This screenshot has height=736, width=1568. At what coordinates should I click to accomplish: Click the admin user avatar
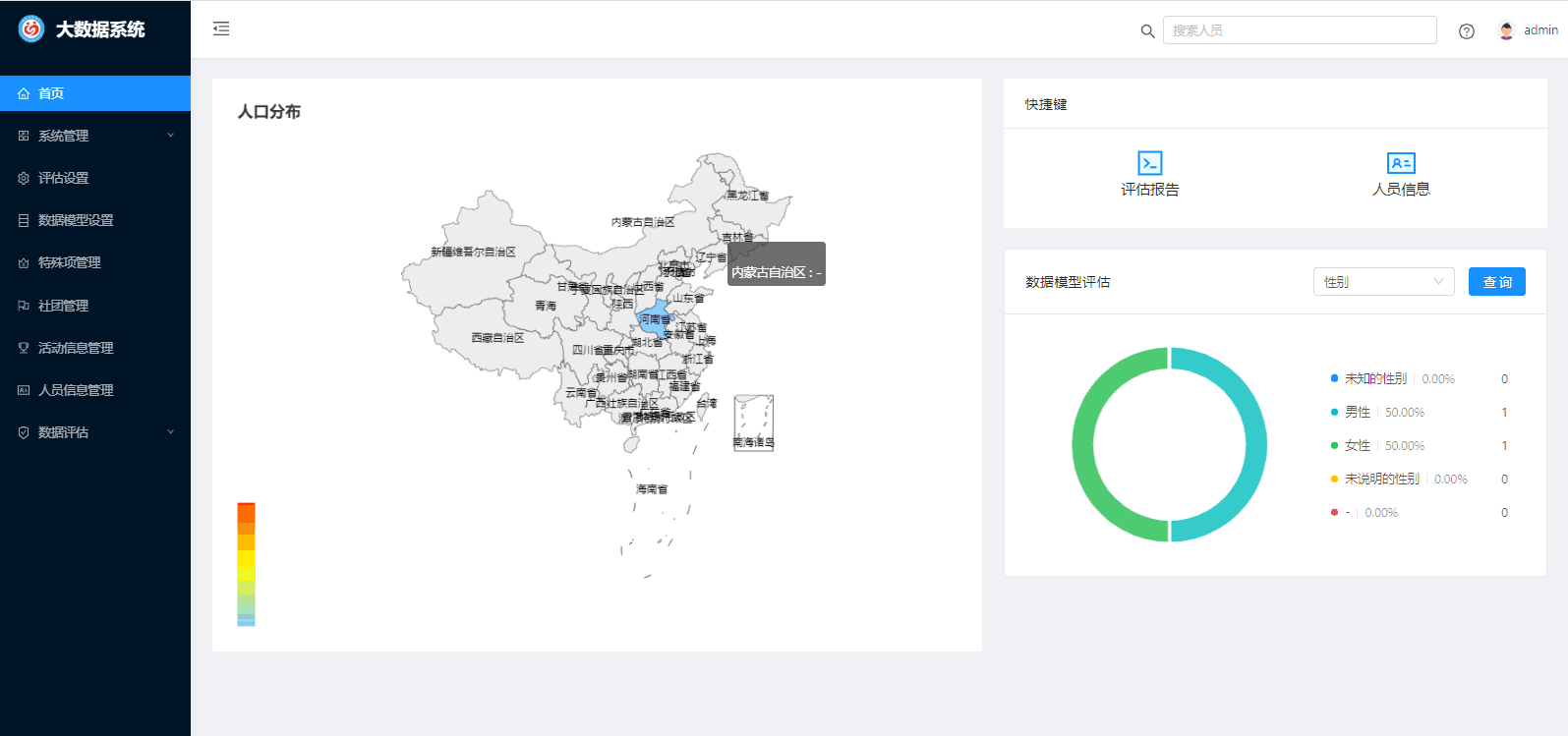(x=1506, y=30)
